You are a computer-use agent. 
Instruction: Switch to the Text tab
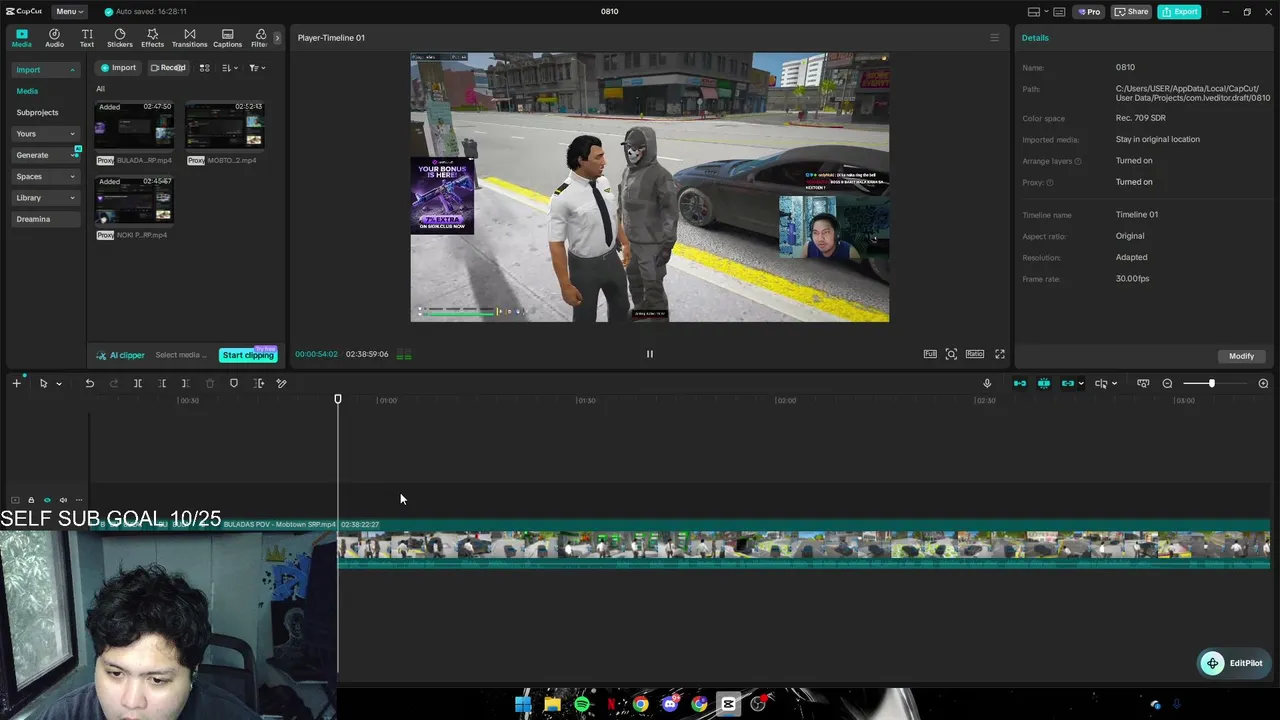click(87, 38)
